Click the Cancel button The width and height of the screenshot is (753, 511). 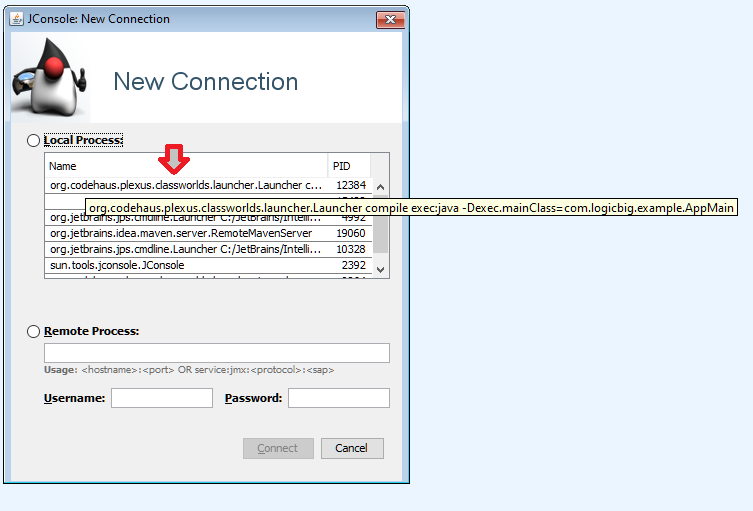coord(352,448)
